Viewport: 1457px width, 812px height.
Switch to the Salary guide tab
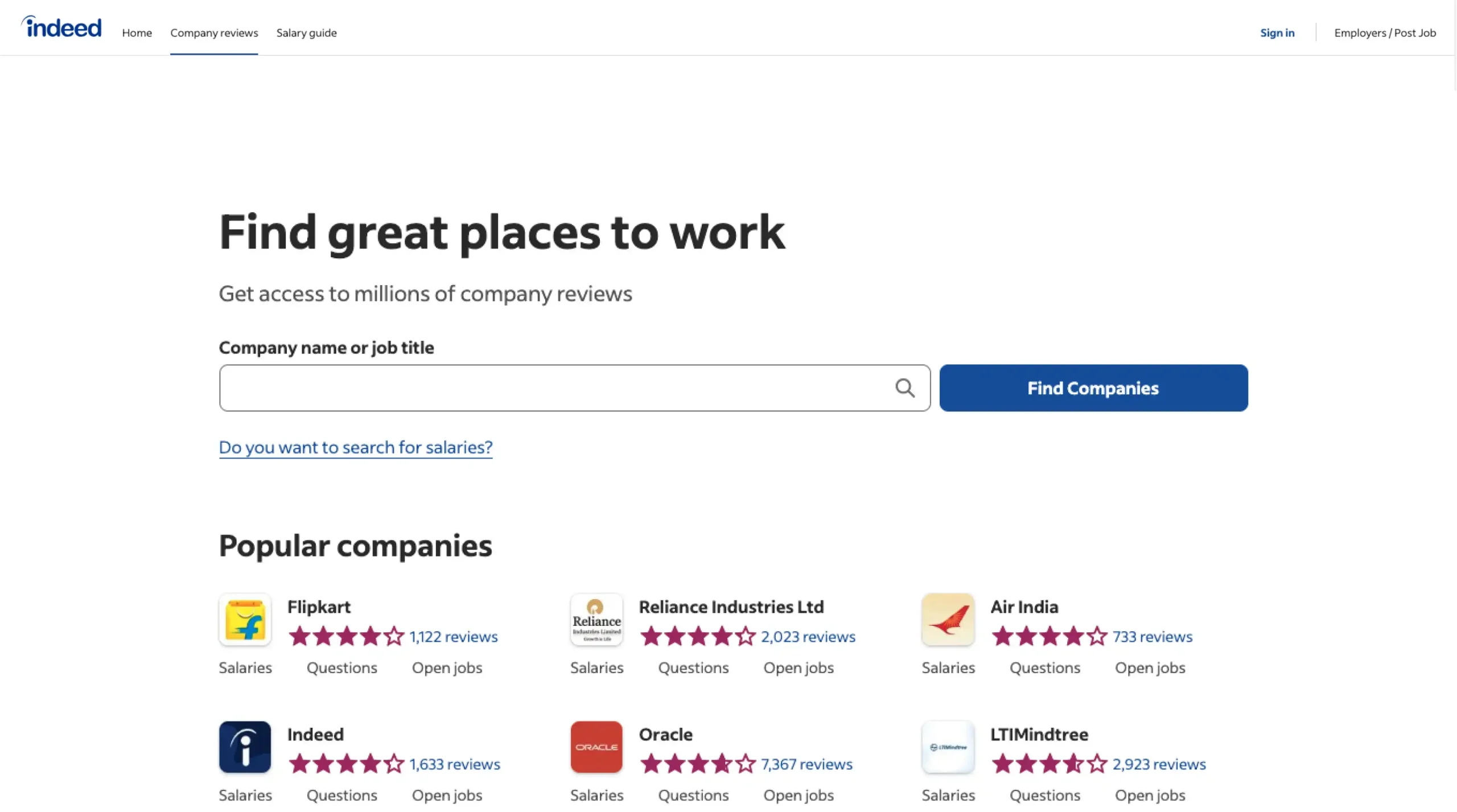(306, 33)
